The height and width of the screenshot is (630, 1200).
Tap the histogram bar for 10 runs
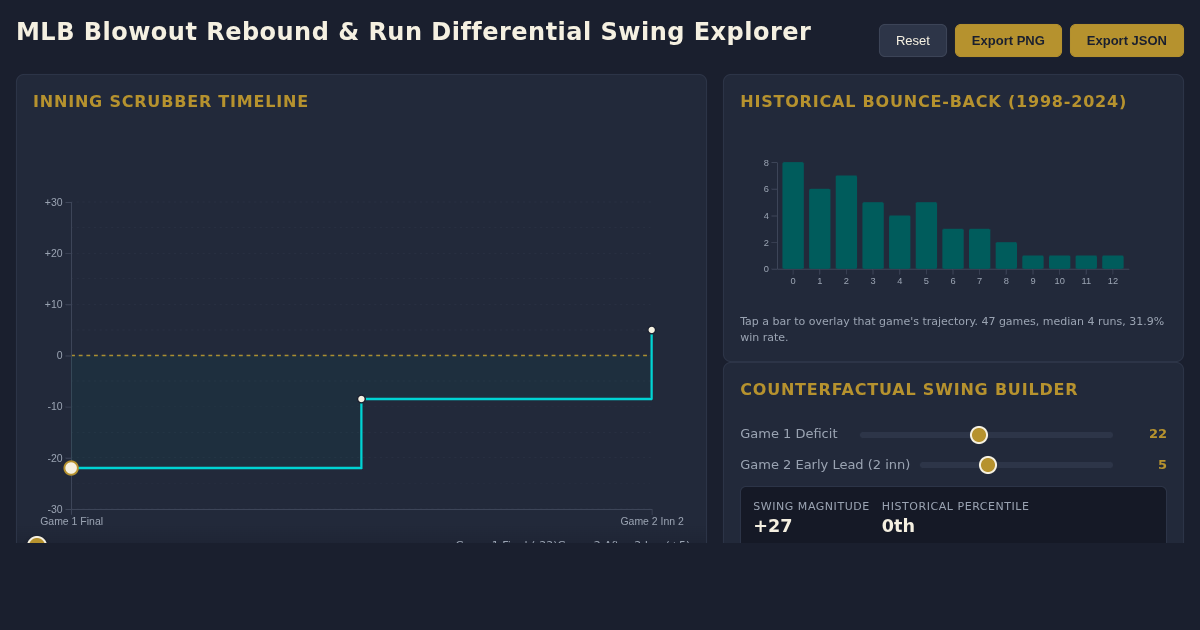tap(1060, 262)
